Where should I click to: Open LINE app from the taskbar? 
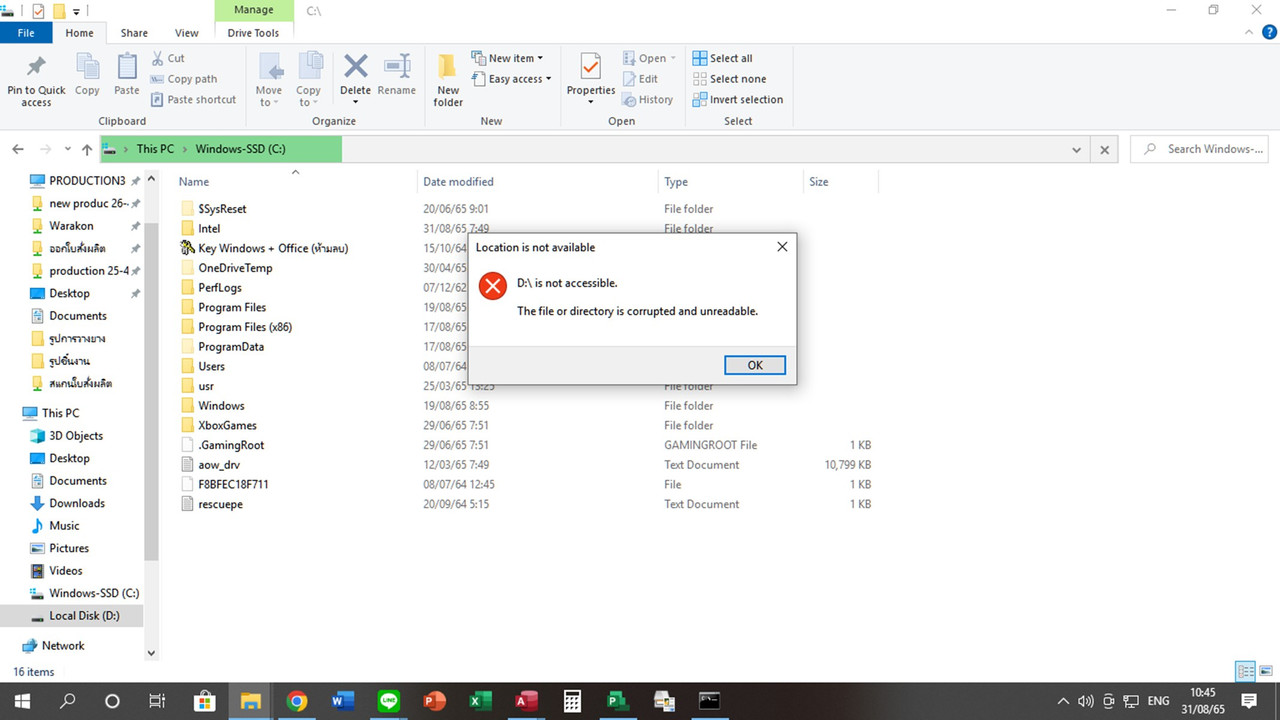pos(388,701)
